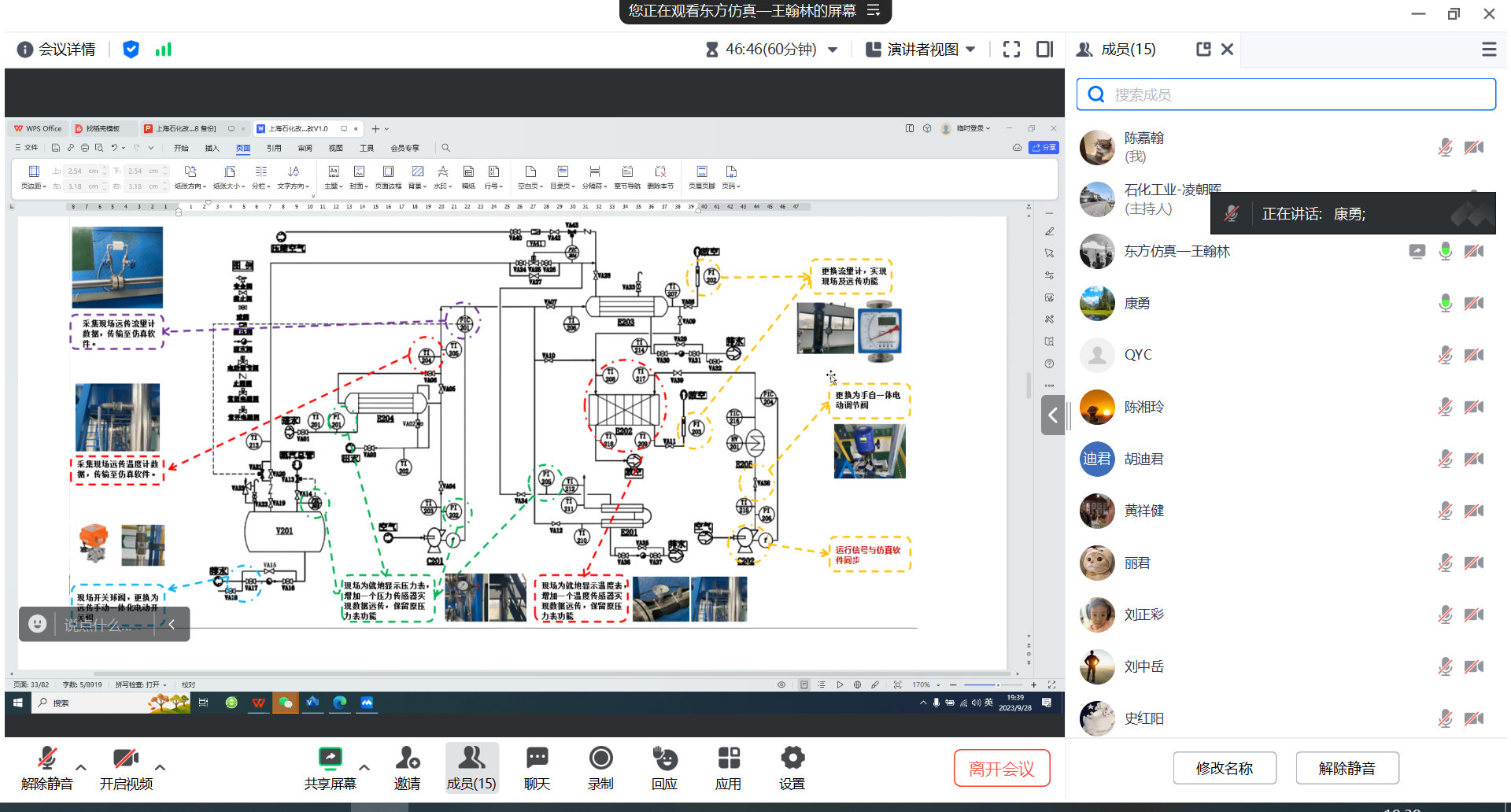Image resolution: width=1511 pixels, height=812 pixels.
Task: Click the Share Screen (共享屏幕) icon
Action: [330, 758]
